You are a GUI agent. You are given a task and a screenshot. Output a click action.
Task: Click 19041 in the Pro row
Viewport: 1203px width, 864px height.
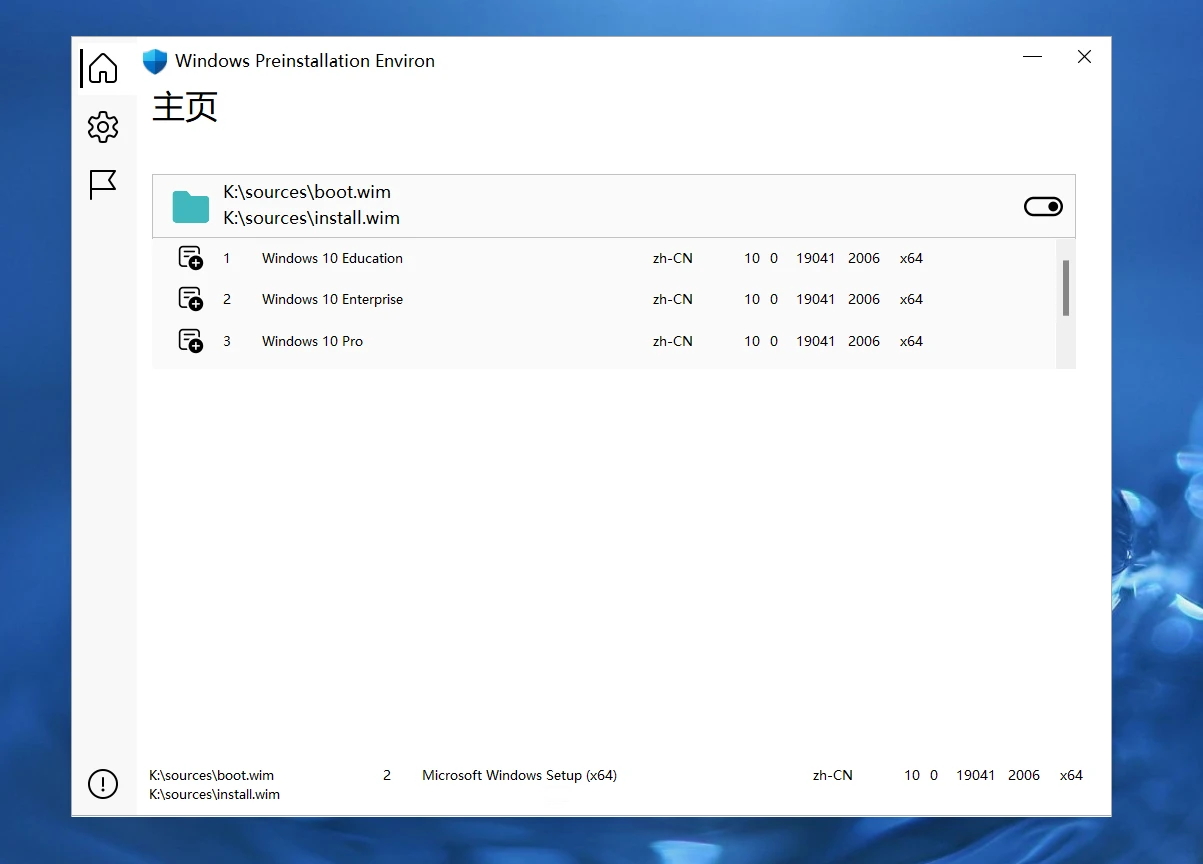click(x=816, y=341)
